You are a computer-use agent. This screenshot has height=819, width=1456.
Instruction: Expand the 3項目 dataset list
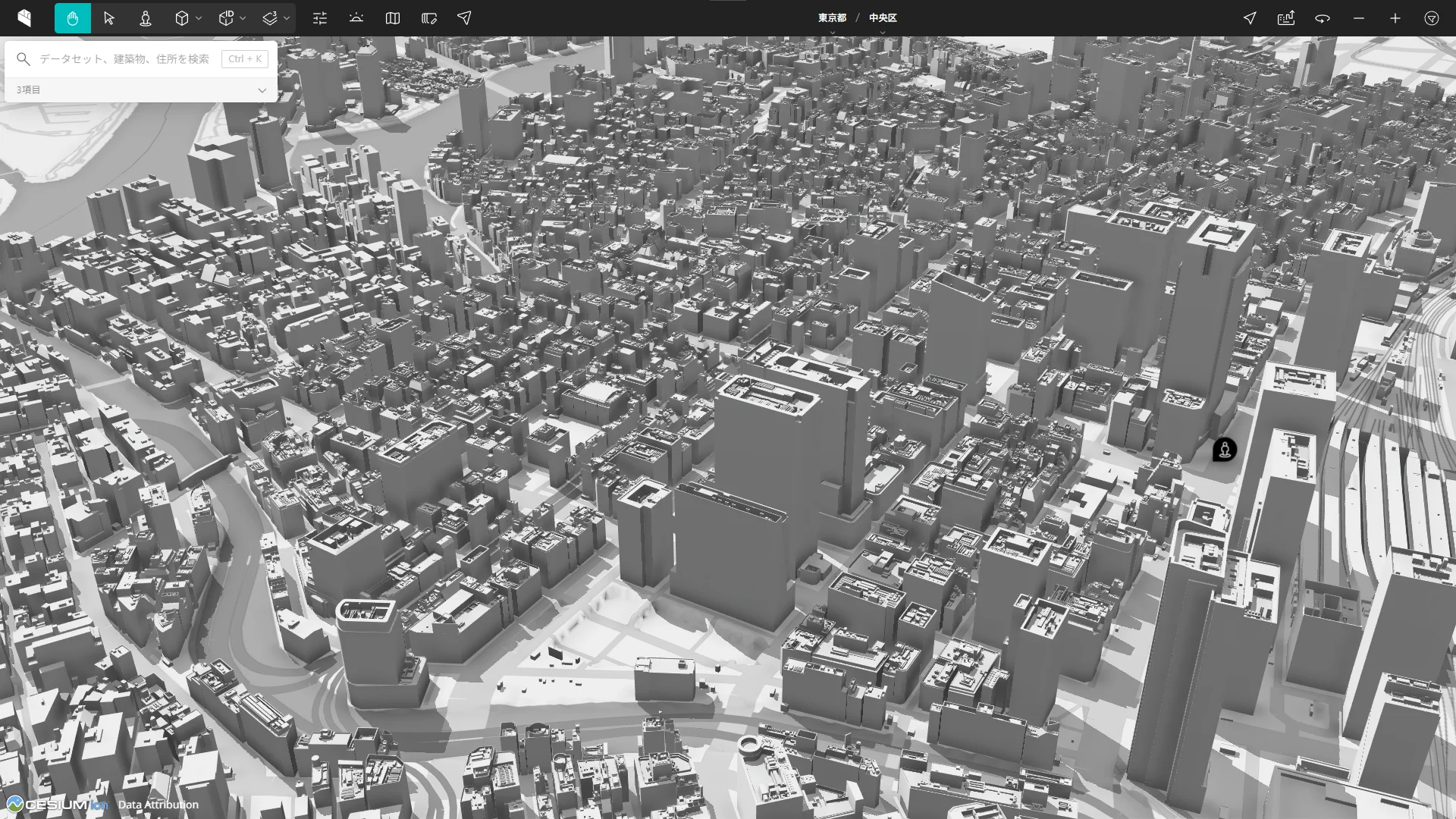(x=262, y=89)
